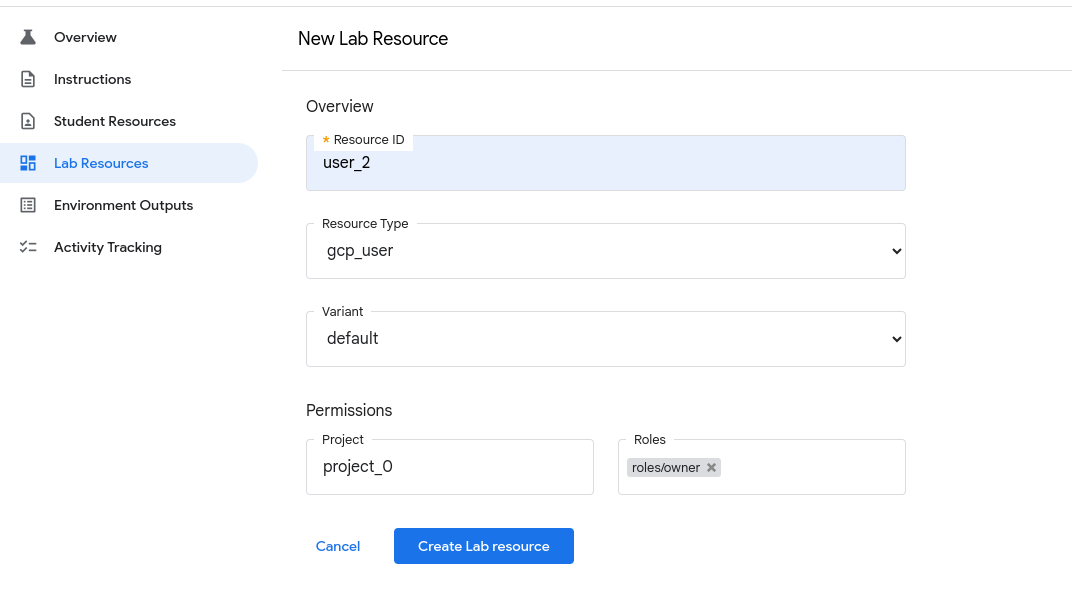Open the Overview sidebar item

point(85,37)
